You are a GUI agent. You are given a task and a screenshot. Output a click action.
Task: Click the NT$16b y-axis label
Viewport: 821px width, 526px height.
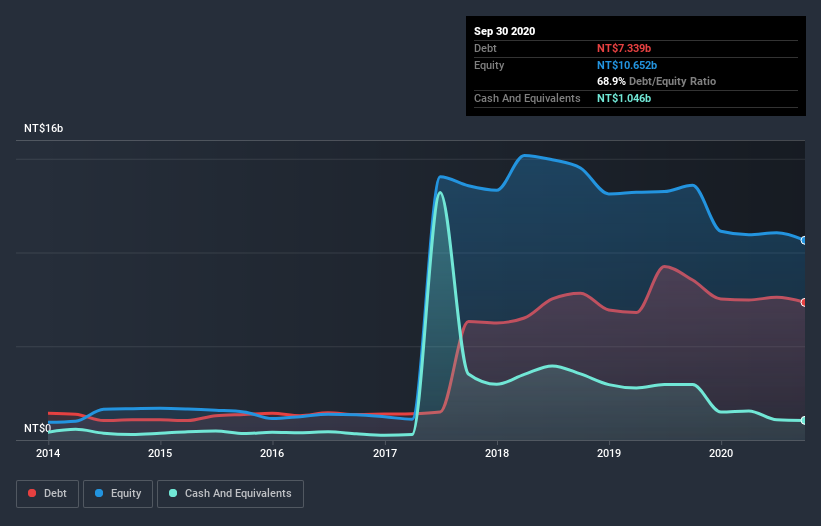43,128
